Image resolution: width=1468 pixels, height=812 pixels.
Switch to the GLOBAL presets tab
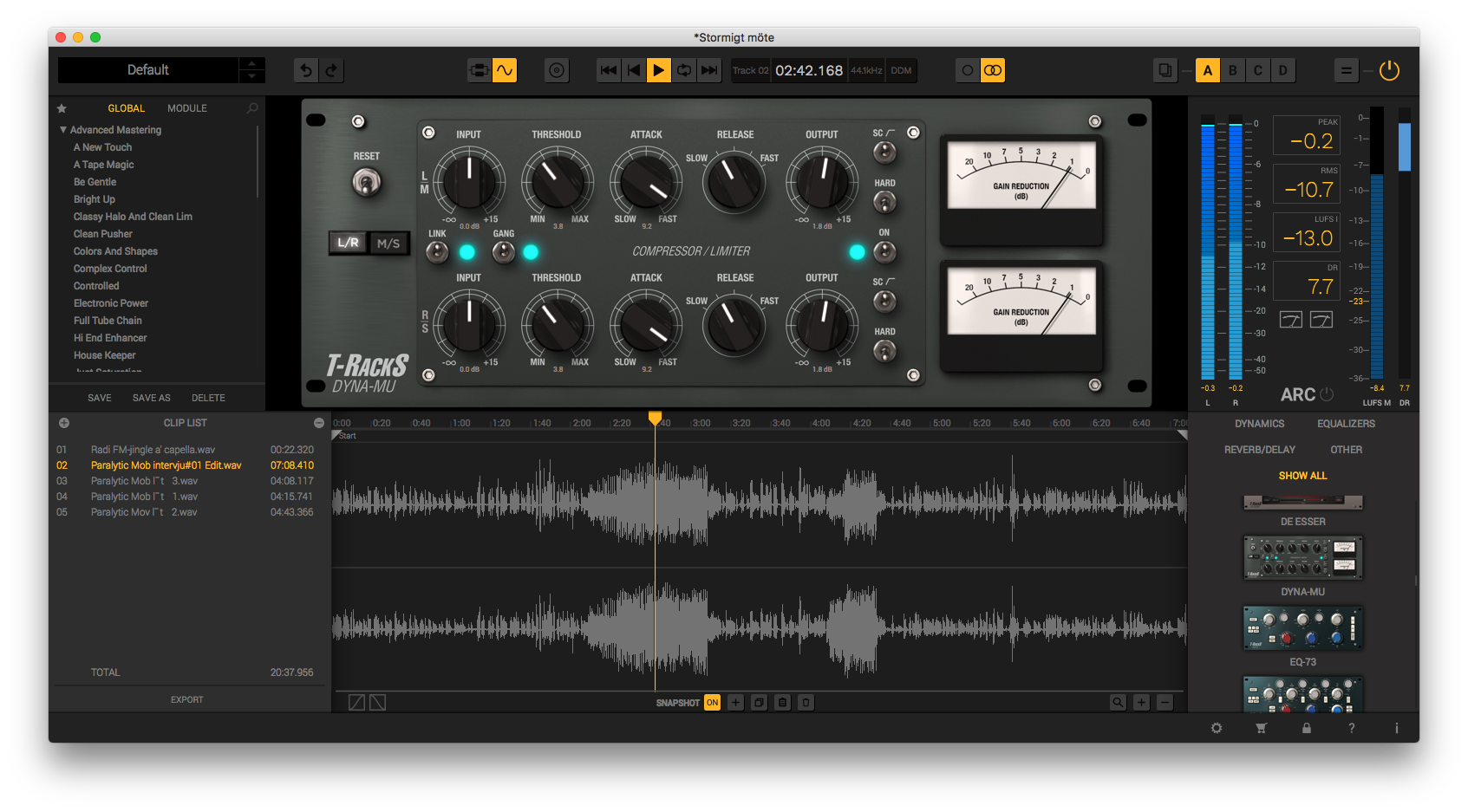[x=127, y=108]
